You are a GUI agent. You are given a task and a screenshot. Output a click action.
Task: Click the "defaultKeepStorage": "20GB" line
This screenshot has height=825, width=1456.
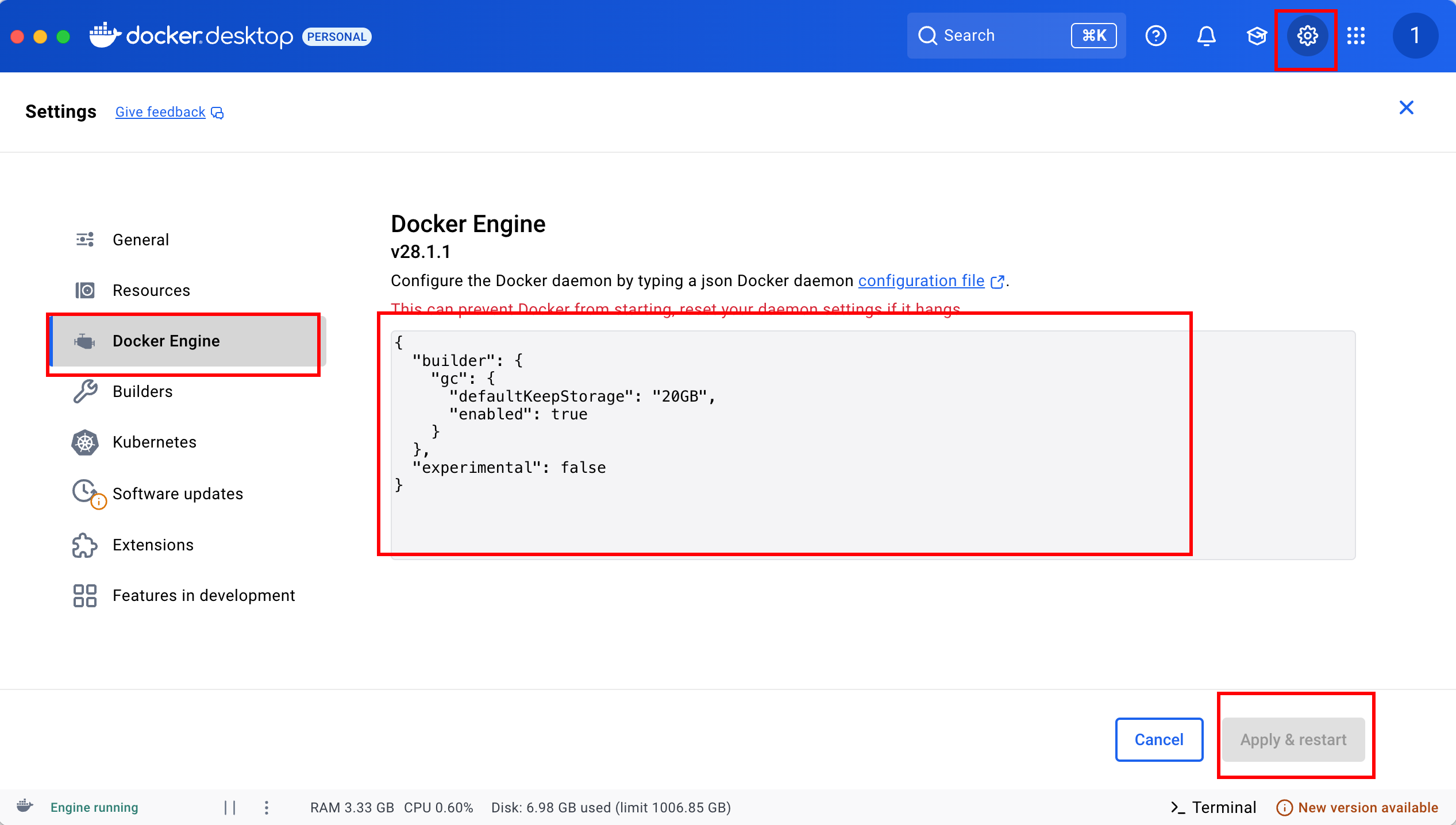pyautogui.click(x=582, y=396)
